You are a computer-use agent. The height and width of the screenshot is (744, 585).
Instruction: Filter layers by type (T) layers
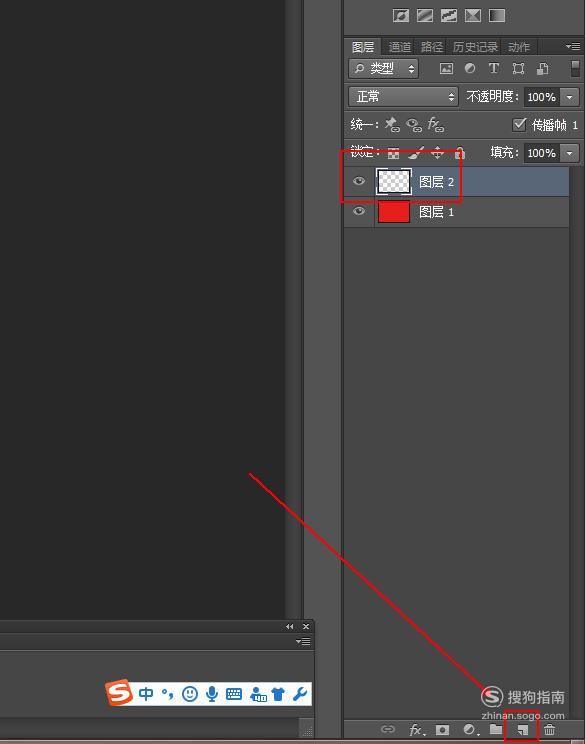pyautogui.click(x=494, y=69)
